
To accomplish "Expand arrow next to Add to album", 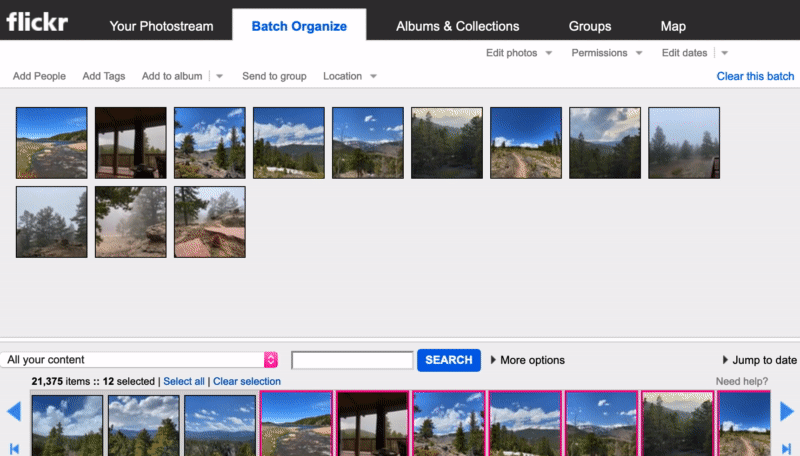I will 219,76.
